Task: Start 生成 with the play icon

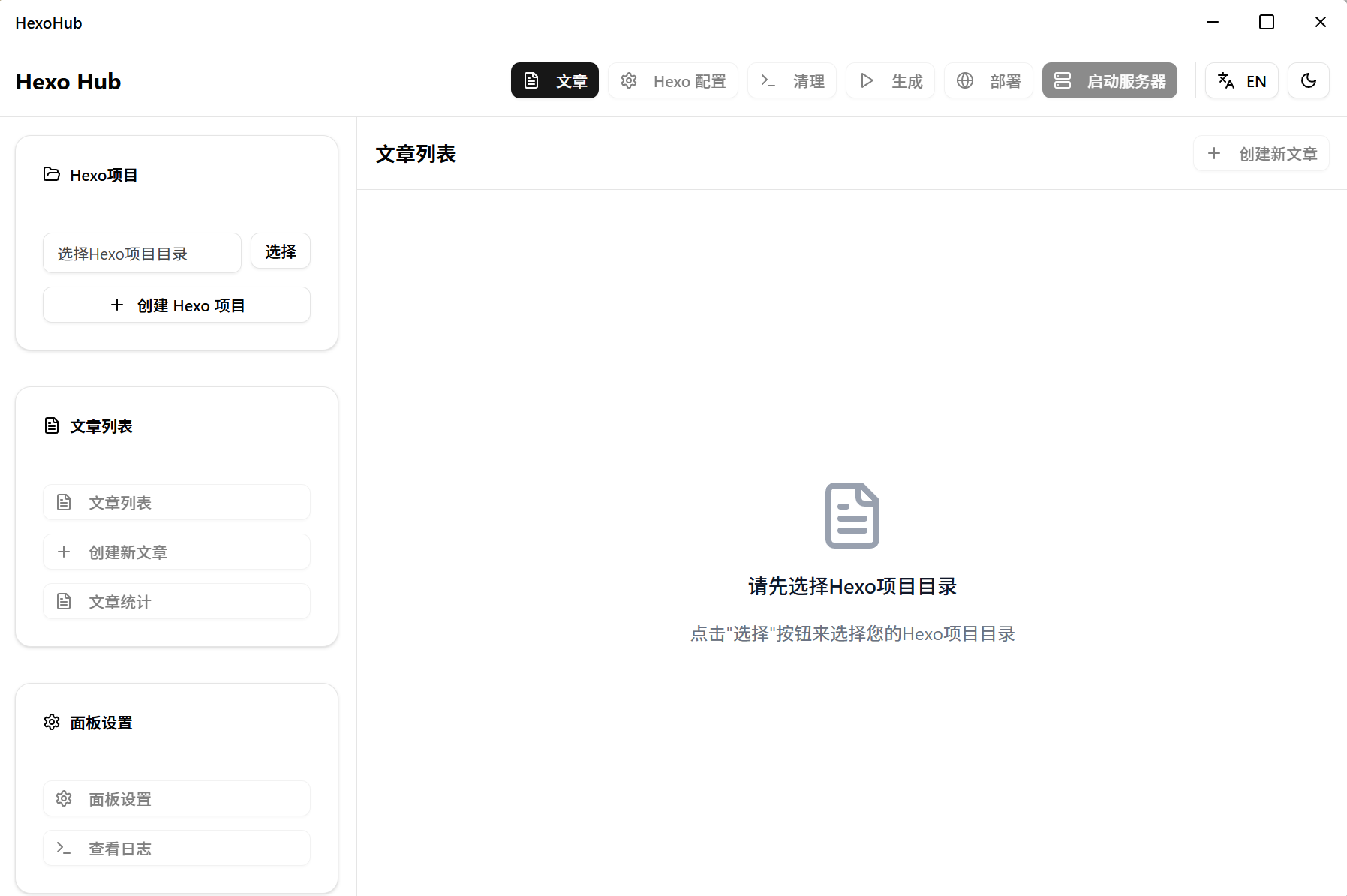Action: 867,80
